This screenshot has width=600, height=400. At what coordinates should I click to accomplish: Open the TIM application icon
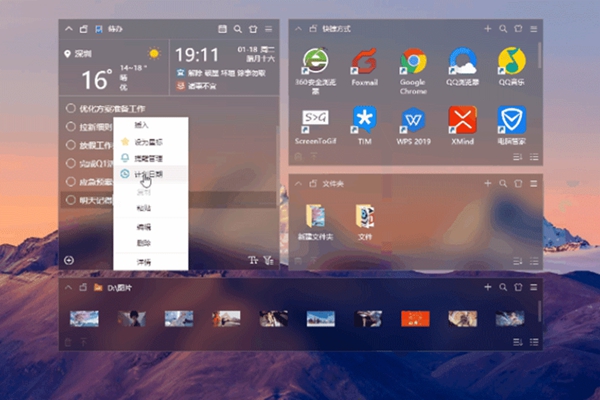(x=364, y=120)
